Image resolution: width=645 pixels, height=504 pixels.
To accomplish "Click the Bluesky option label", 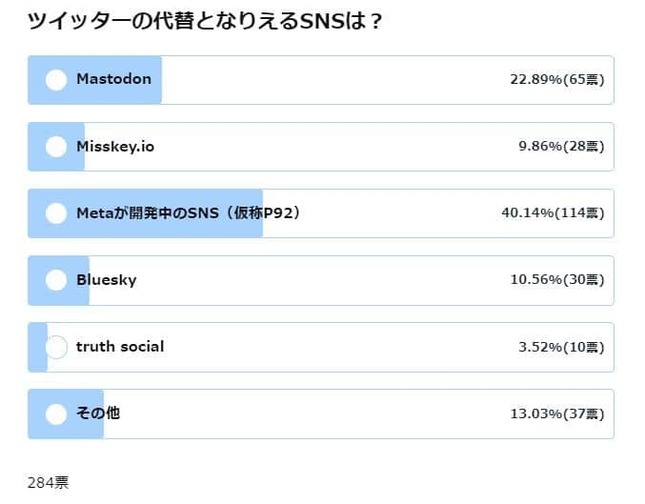I will point(106,279).
